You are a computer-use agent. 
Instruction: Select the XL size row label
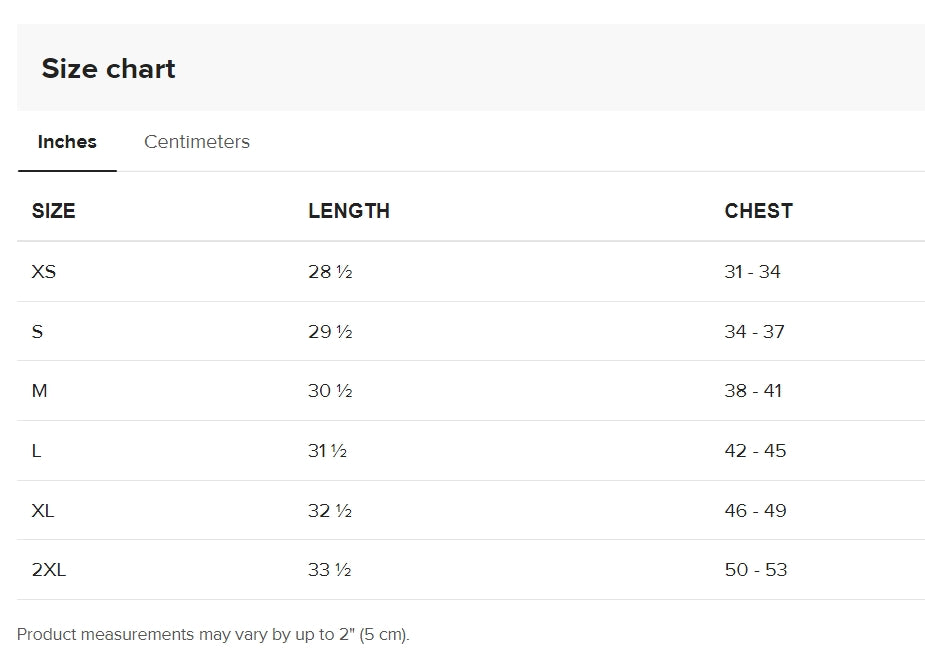pyautogui.click(x=42, y=510)
